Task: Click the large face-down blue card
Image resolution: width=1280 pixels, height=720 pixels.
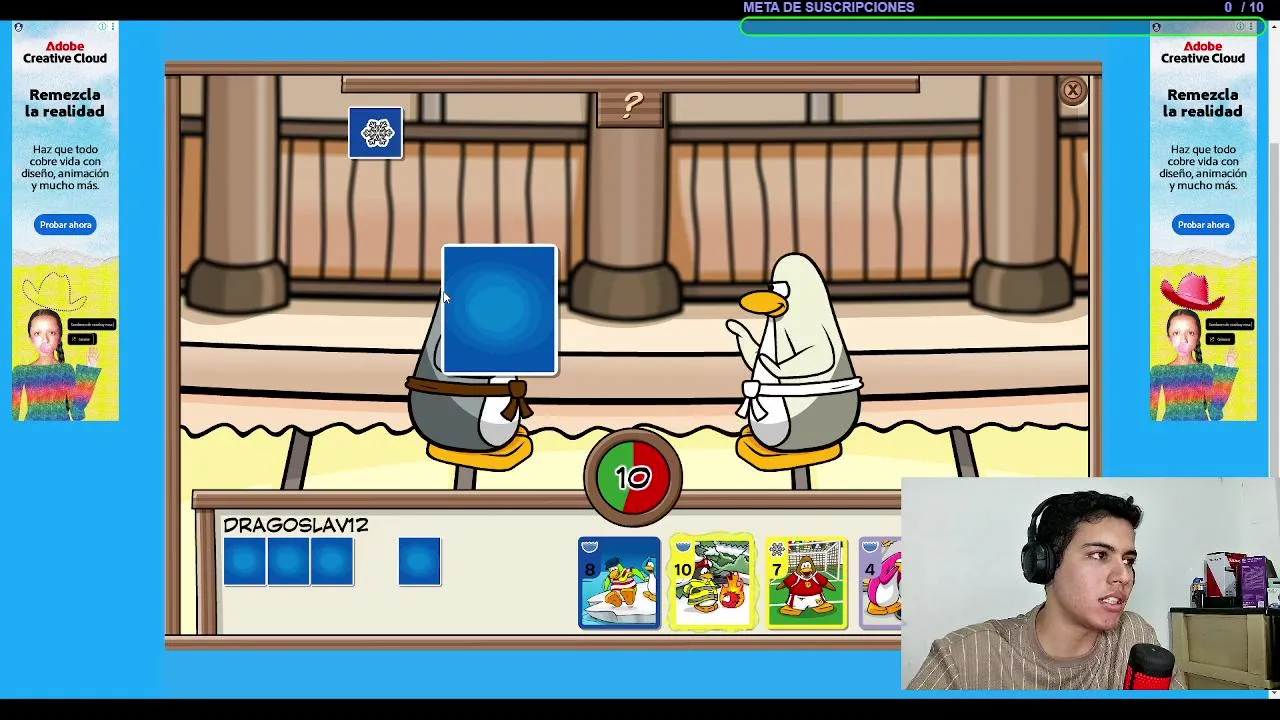Action: pyautogui.click(x=499, y=310)
